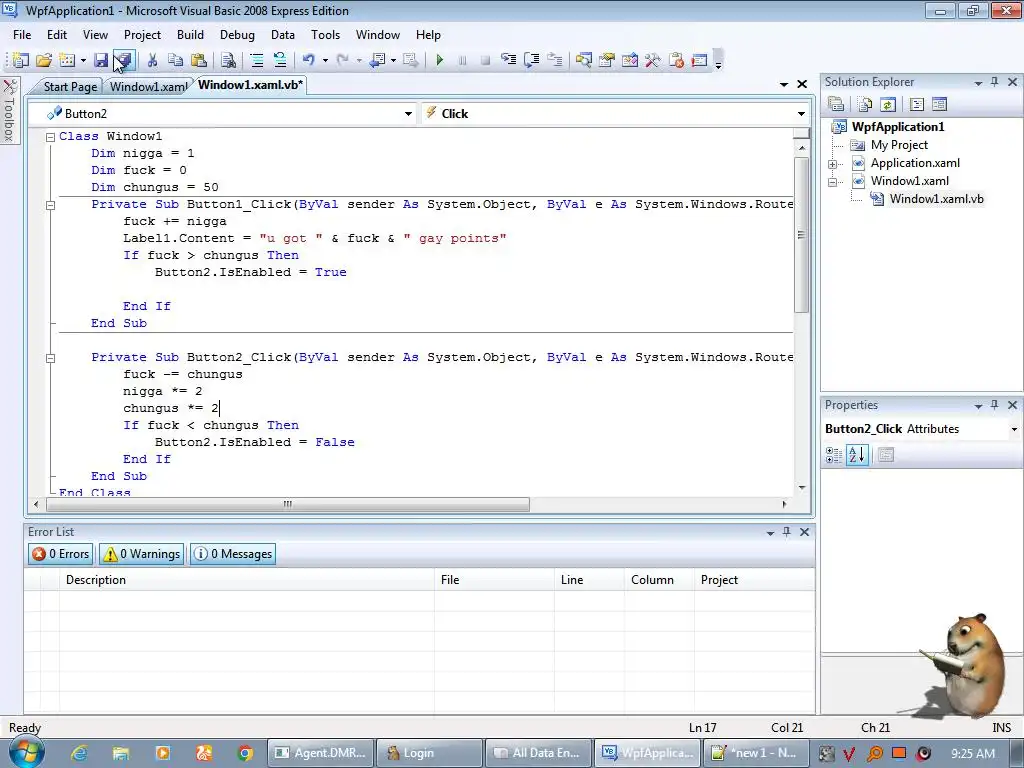Click the Windows Start orb
Viewport: 1024px width, 768px height.
(26, 752)
